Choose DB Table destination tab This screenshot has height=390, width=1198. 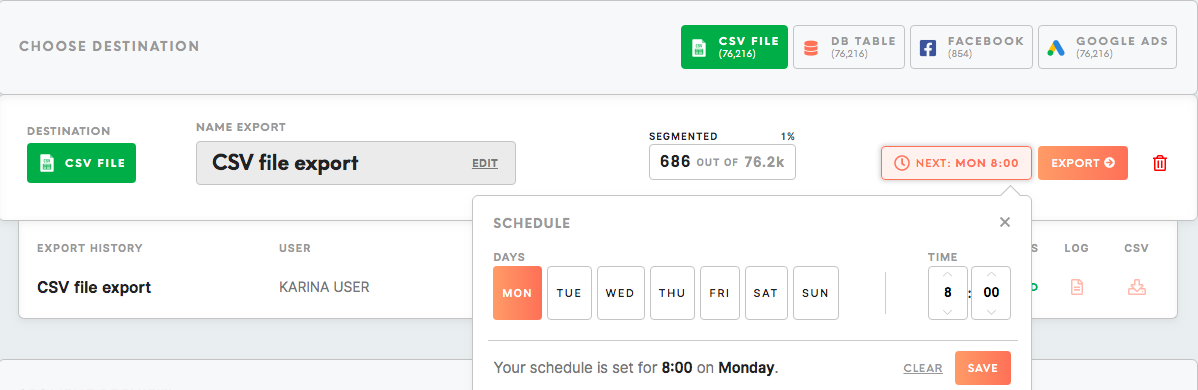pyautogui.click(x=849, y=47)
